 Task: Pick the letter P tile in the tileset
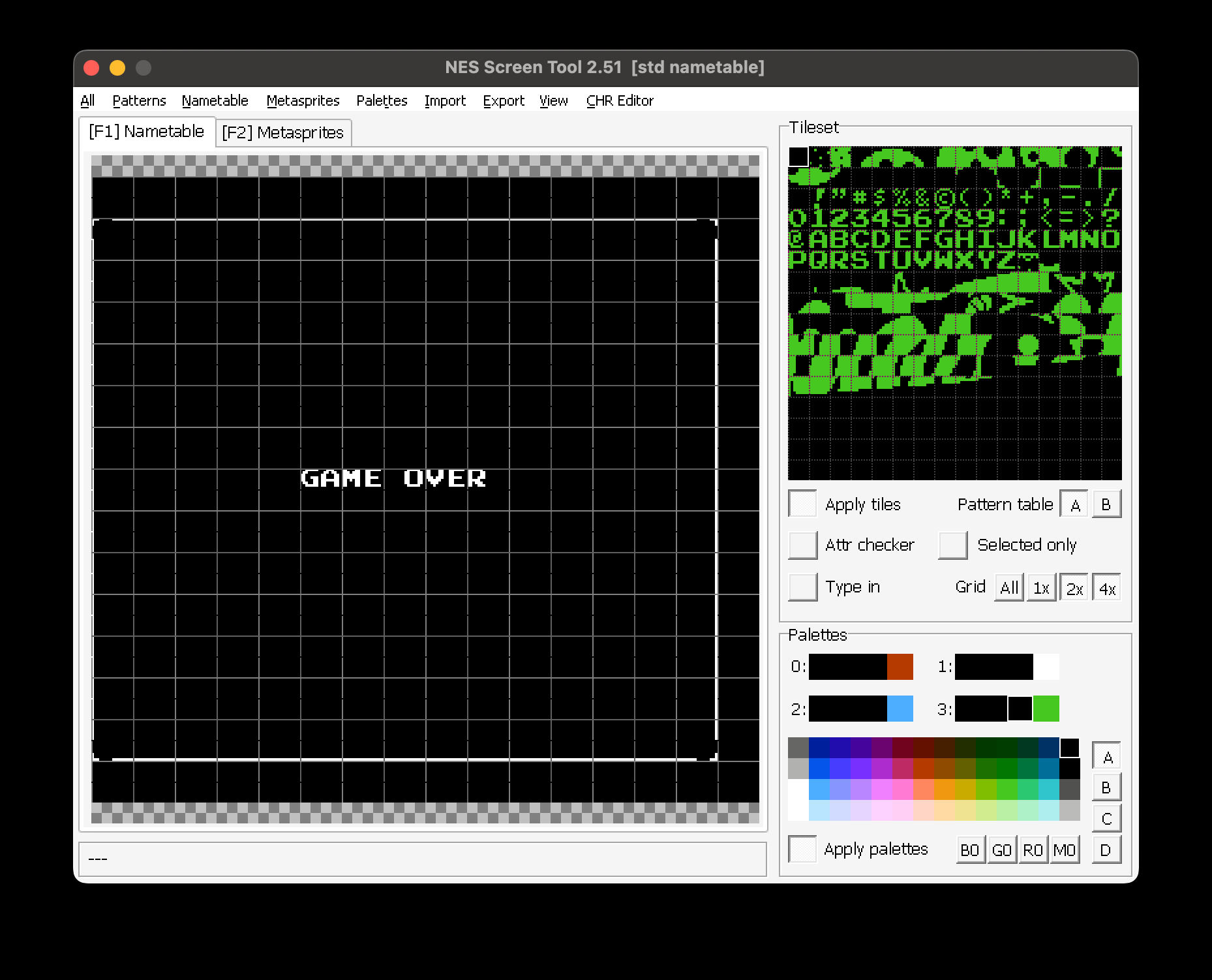[x=798, y=260]
